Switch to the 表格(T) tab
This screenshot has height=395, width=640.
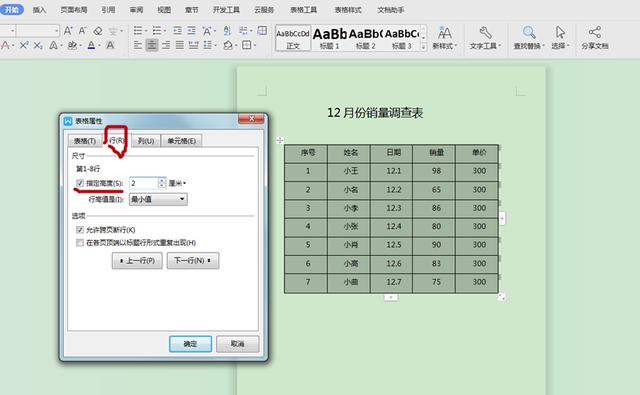[x=84, y=141]
